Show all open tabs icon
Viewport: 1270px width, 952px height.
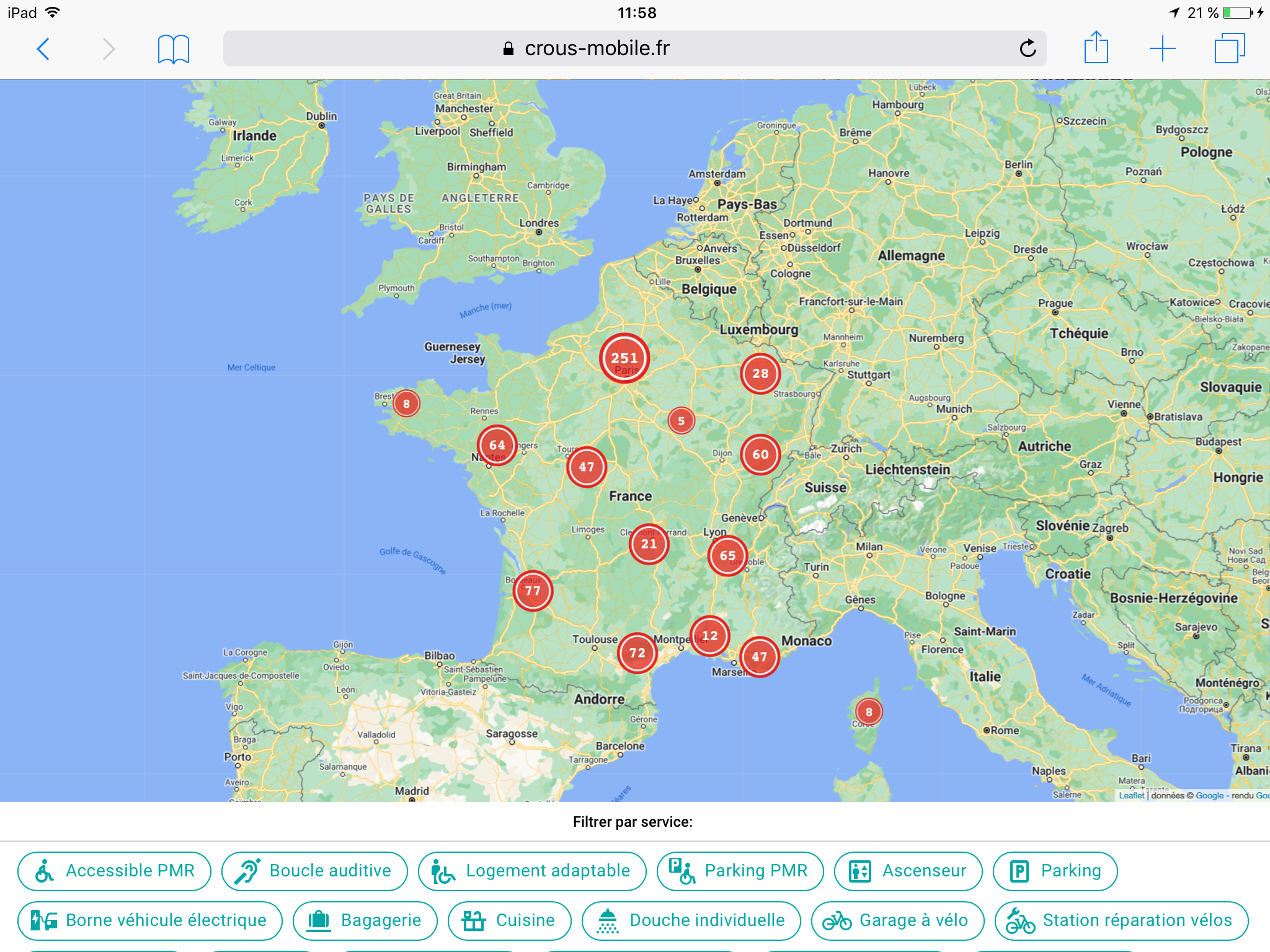point(1230,48)
